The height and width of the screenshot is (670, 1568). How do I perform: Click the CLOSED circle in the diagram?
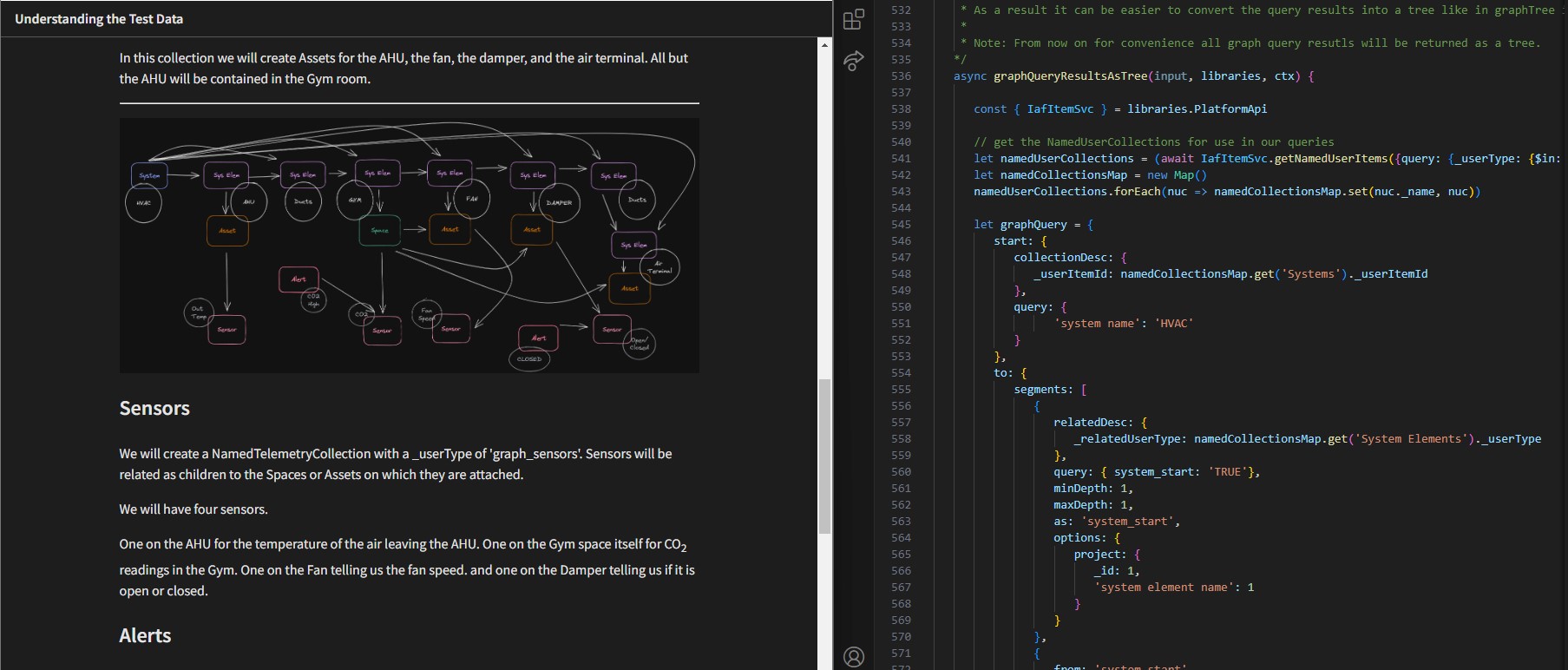529,358
